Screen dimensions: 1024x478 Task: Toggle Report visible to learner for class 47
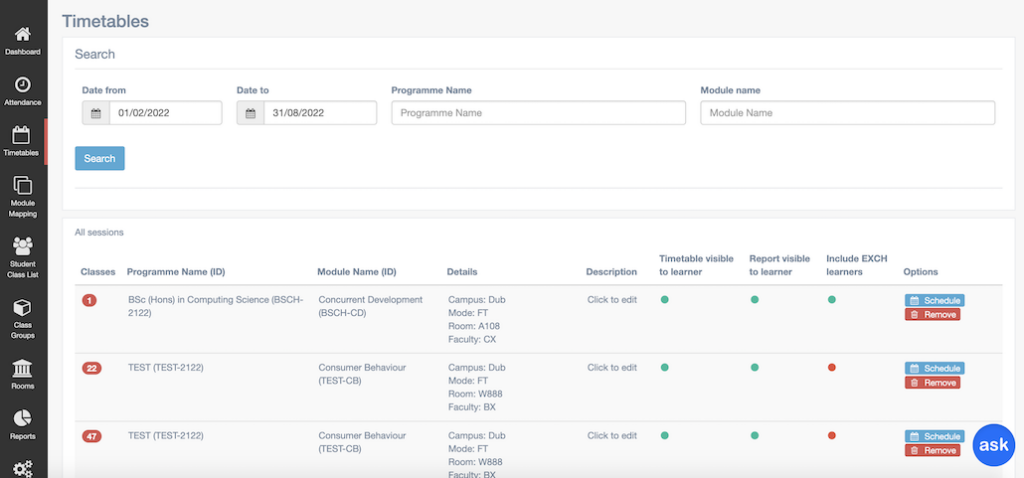[754, 435]
